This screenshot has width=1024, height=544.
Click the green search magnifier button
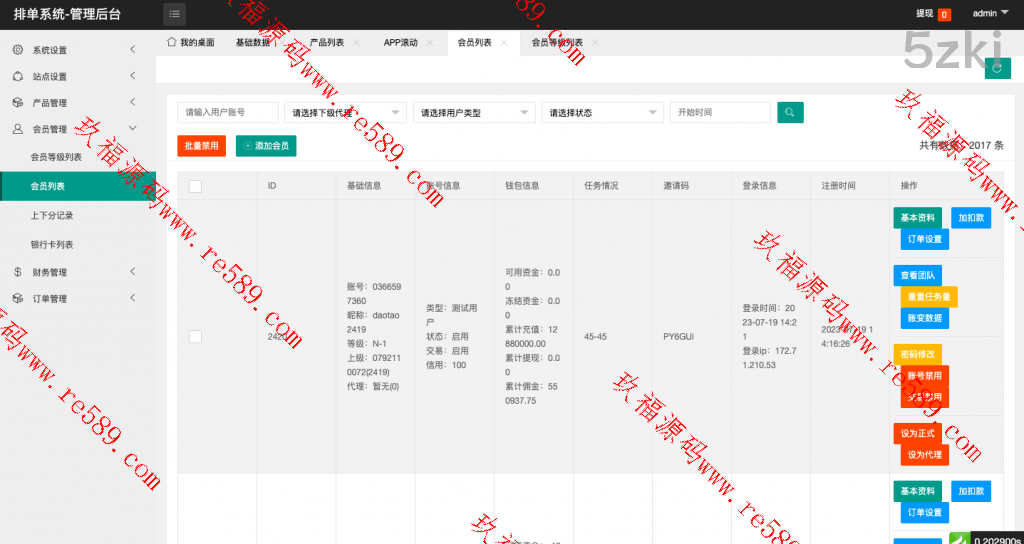(x=790, y=113)
